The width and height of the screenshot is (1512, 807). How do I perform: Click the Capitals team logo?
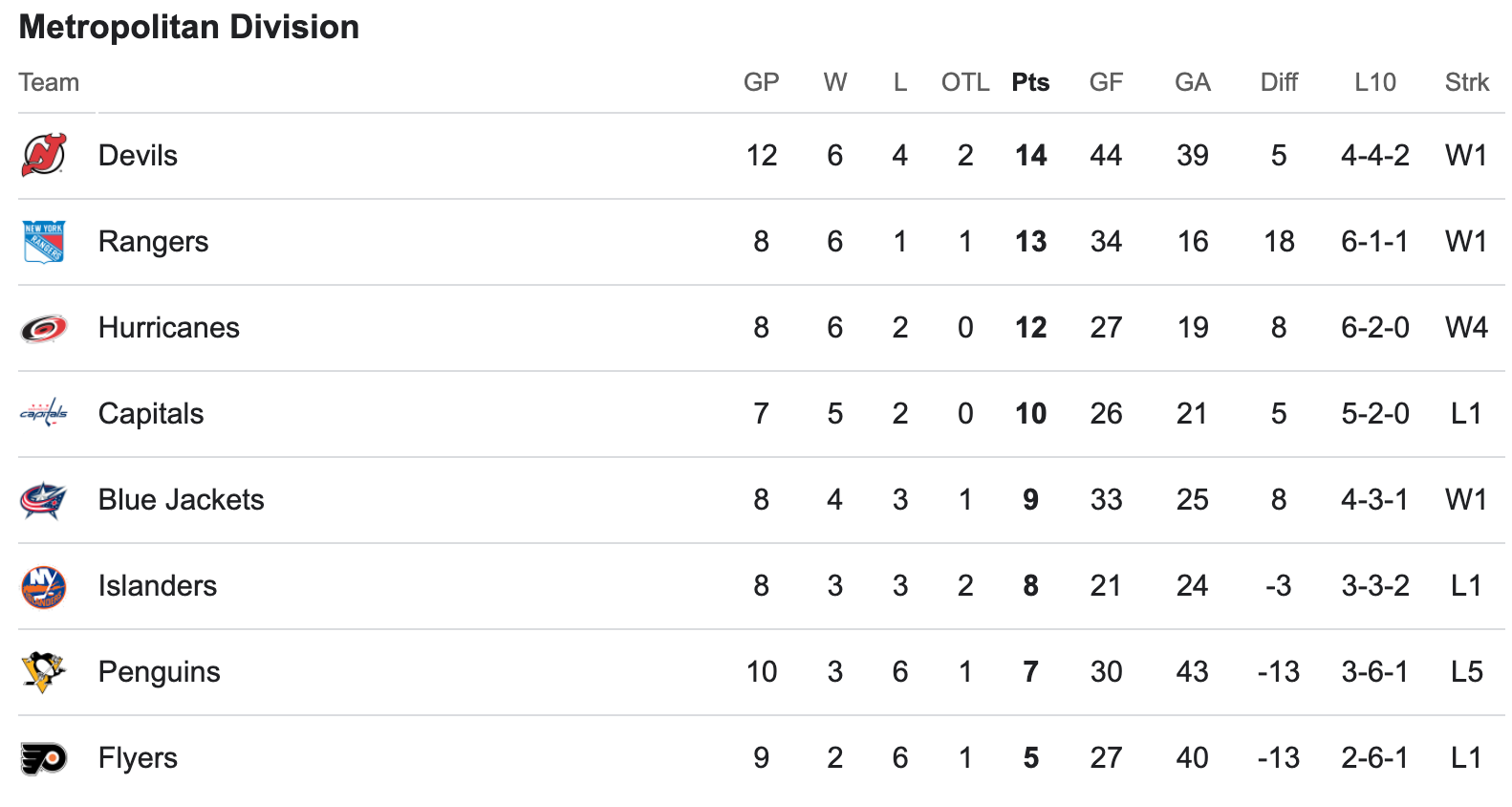click(x=44, y=413)
